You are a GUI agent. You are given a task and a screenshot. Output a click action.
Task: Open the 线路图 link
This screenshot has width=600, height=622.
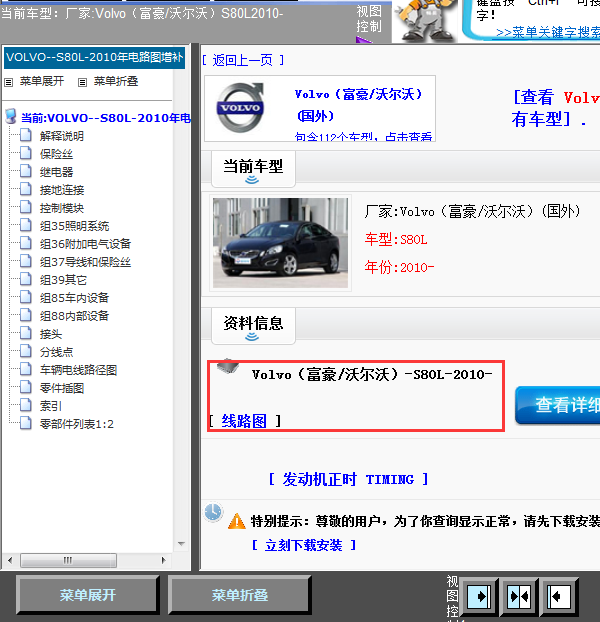(x=244, y=421)
